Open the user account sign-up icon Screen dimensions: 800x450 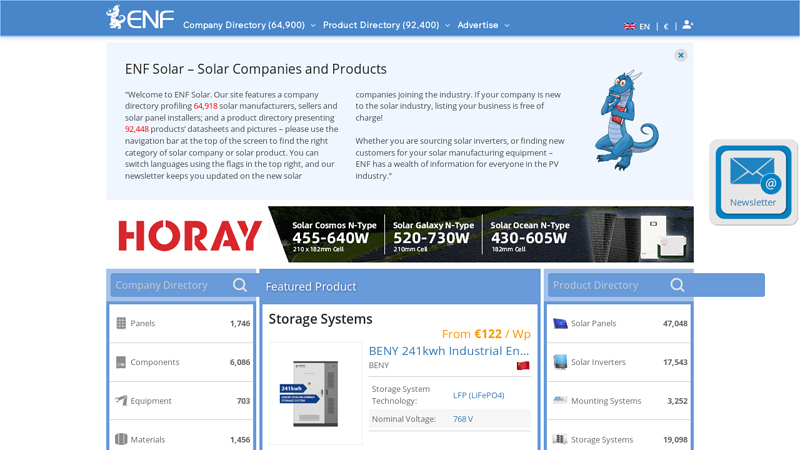coord(687,24)
